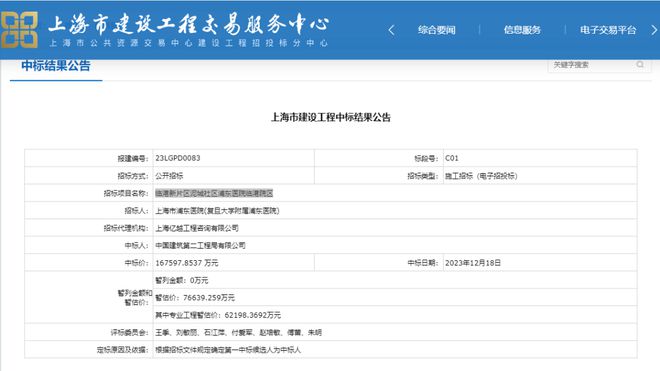Click the 中国建筑第二工程局有限公司 winner value

click(200, 246)
